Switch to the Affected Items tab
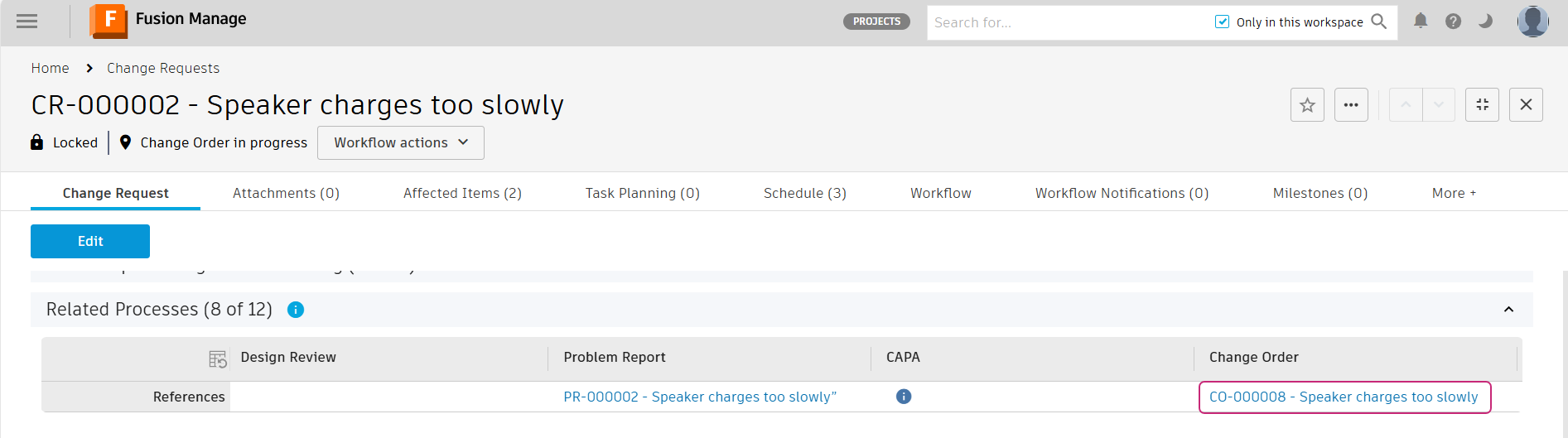The image size is (1568, 438). pos(462,193)
